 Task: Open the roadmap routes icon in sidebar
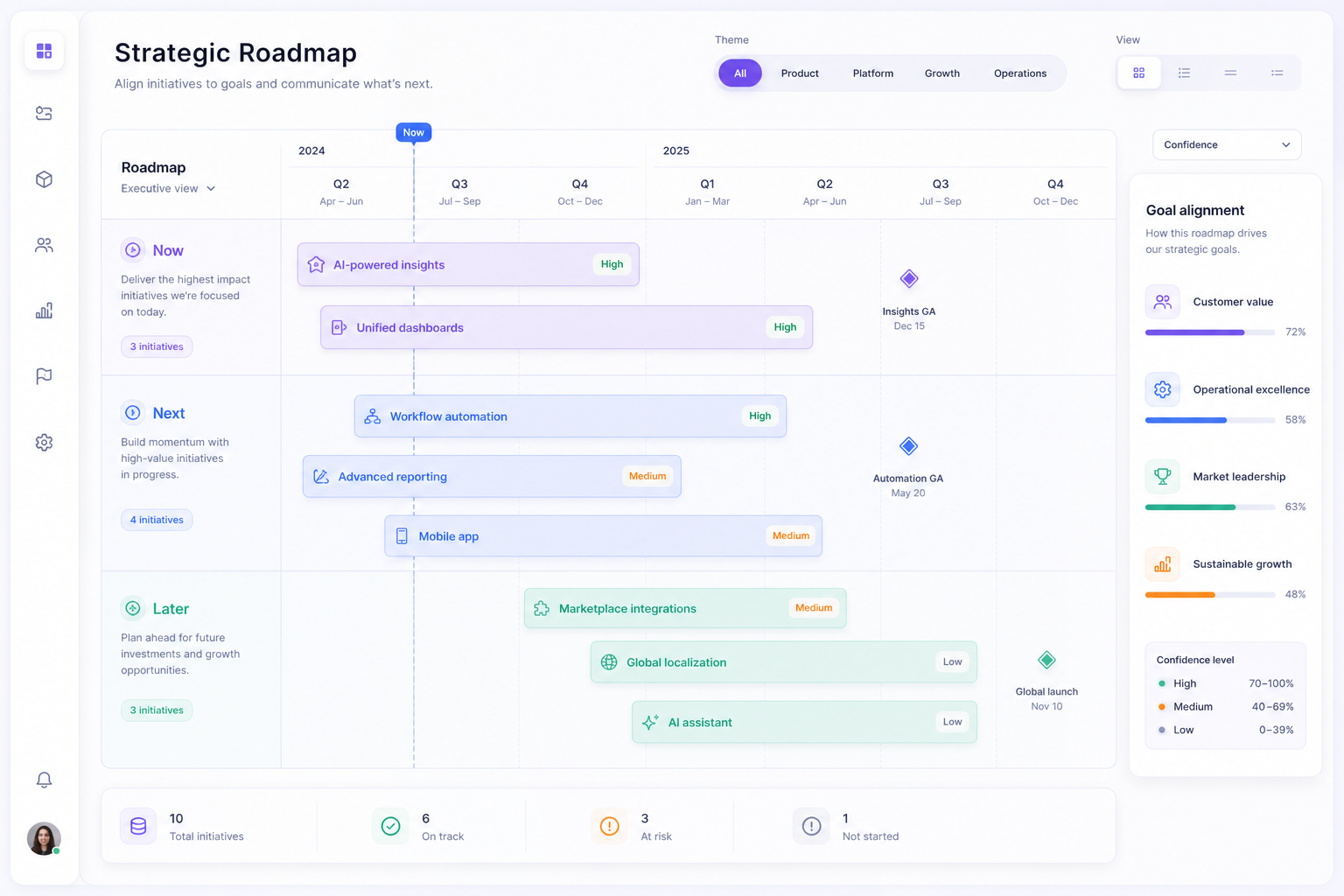44,114
